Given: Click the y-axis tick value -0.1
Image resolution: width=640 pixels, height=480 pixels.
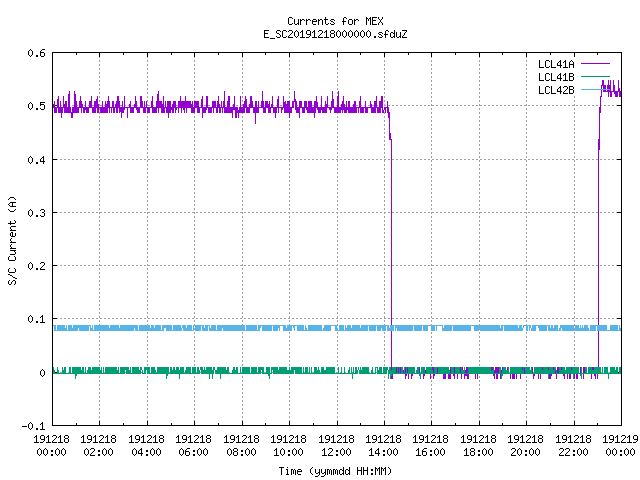Looking at the screenshot, I should coord(33,426).
